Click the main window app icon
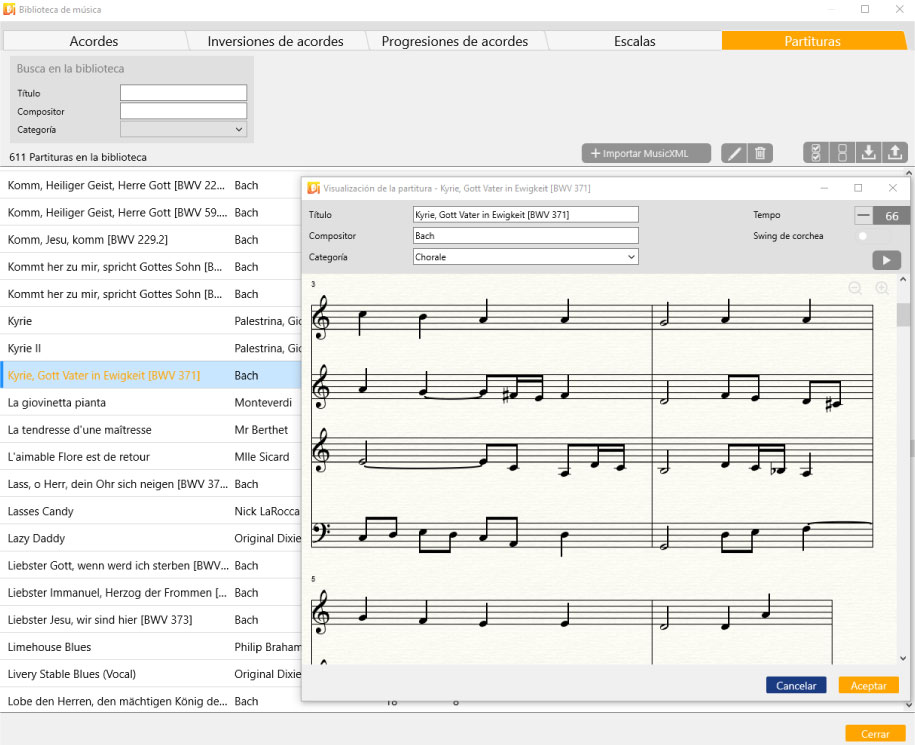This screenshot has width=915, height=745. tap(9, 9)
